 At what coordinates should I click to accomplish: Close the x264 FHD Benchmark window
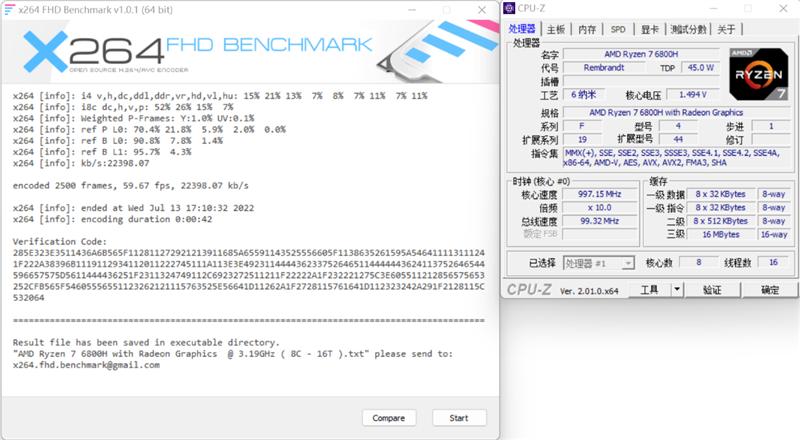[x=481, y=10]
